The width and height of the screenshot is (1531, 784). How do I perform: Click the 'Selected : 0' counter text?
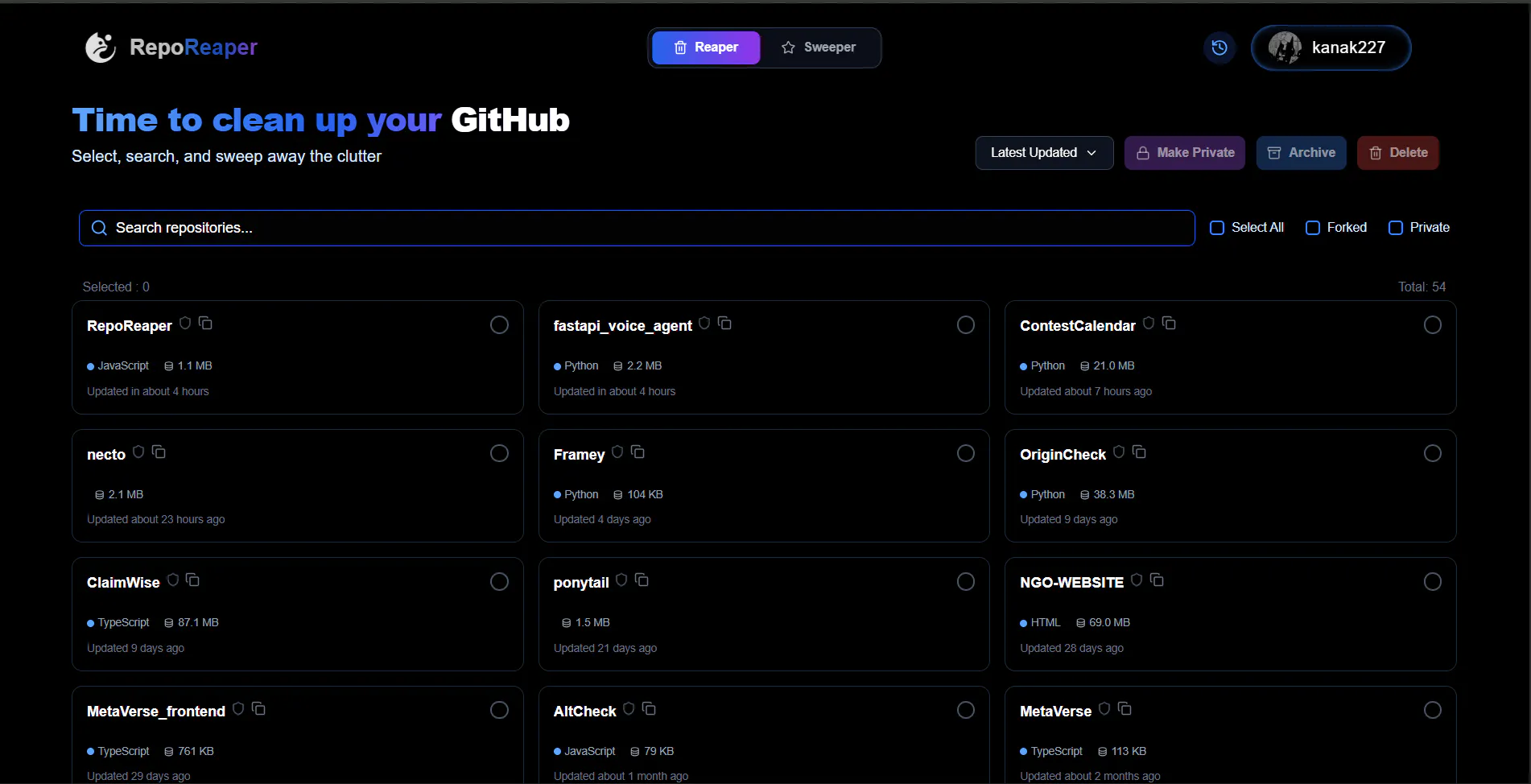[x=116, y=287]
